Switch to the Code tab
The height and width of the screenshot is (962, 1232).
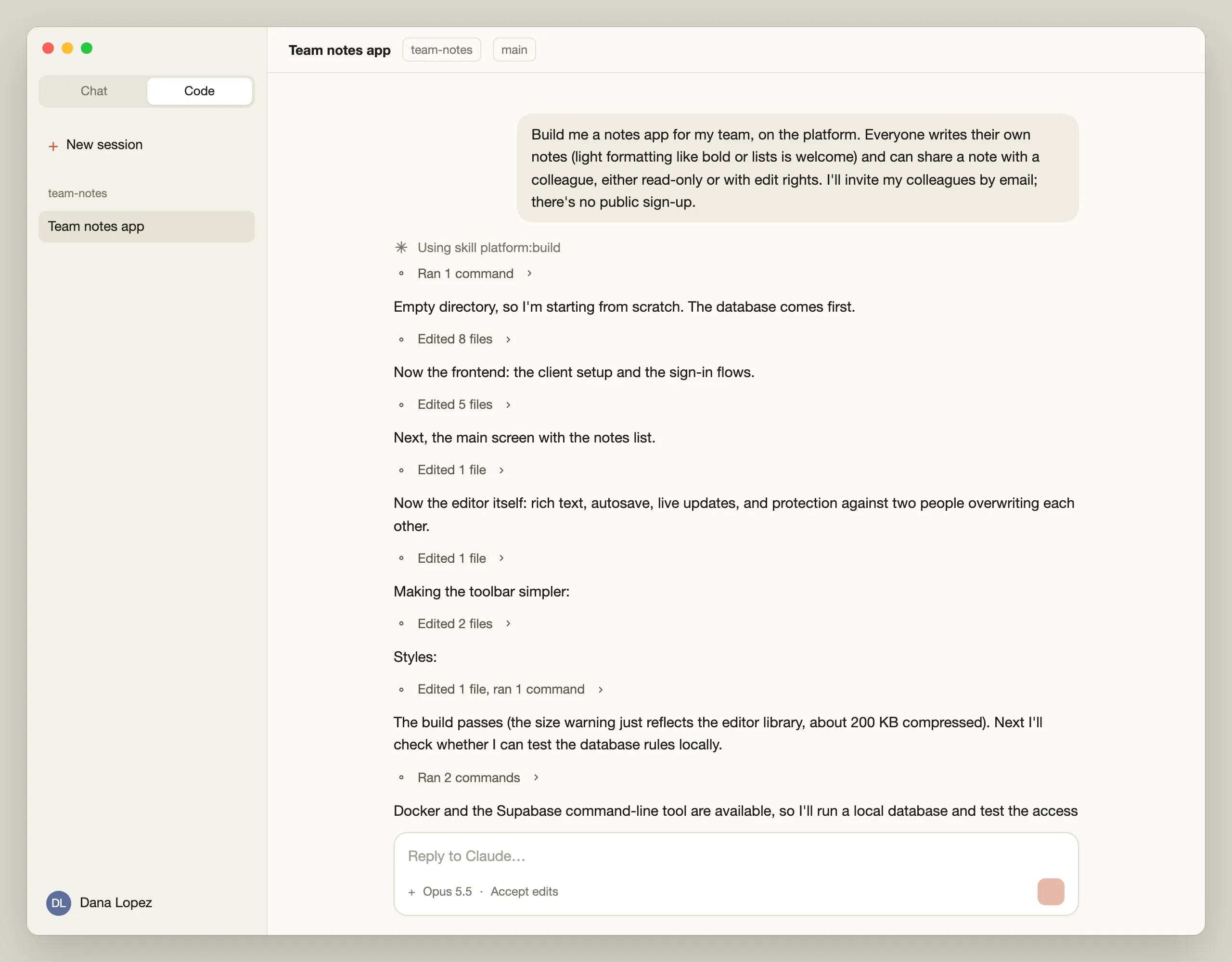[199, 91]
